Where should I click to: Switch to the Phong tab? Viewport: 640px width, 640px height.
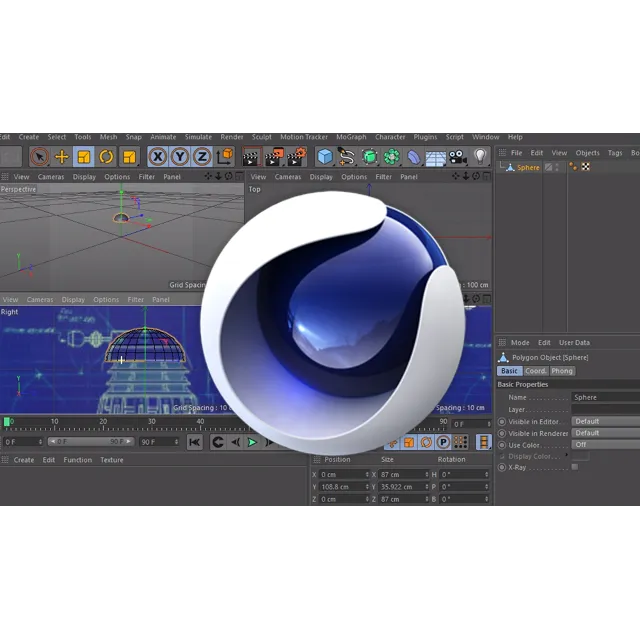click(562, 371)
